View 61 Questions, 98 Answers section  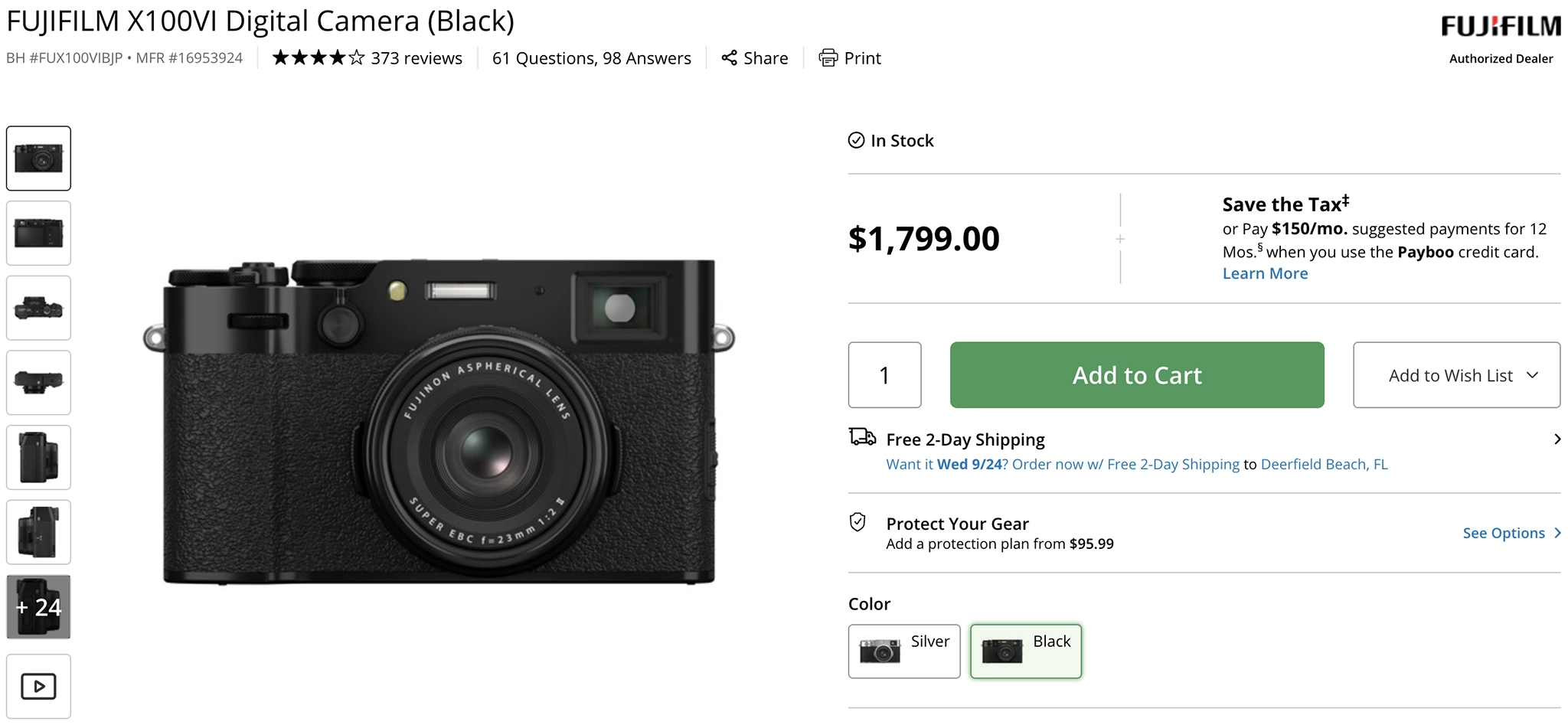point(591,58)
